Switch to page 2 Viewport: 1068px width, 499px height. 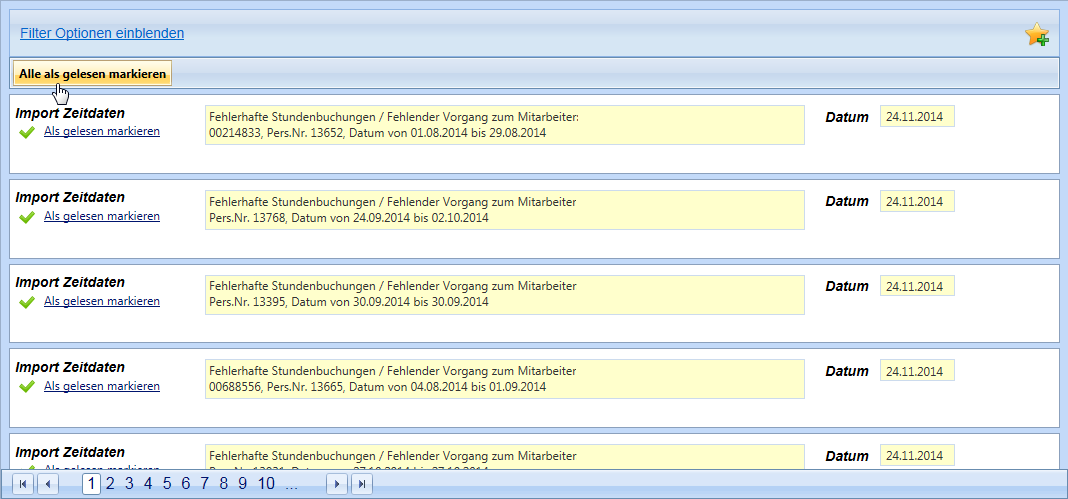pos(110,484)
